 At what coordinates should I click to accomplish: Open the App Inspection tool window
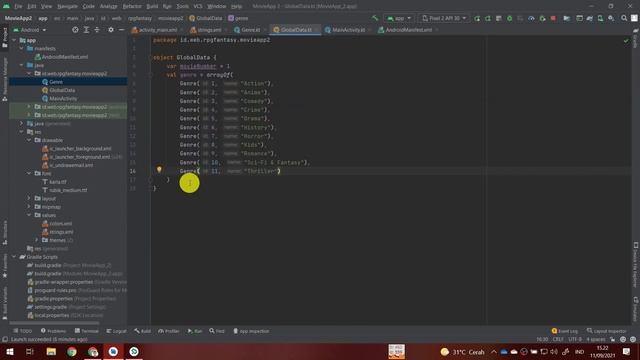tap(251, 331)
